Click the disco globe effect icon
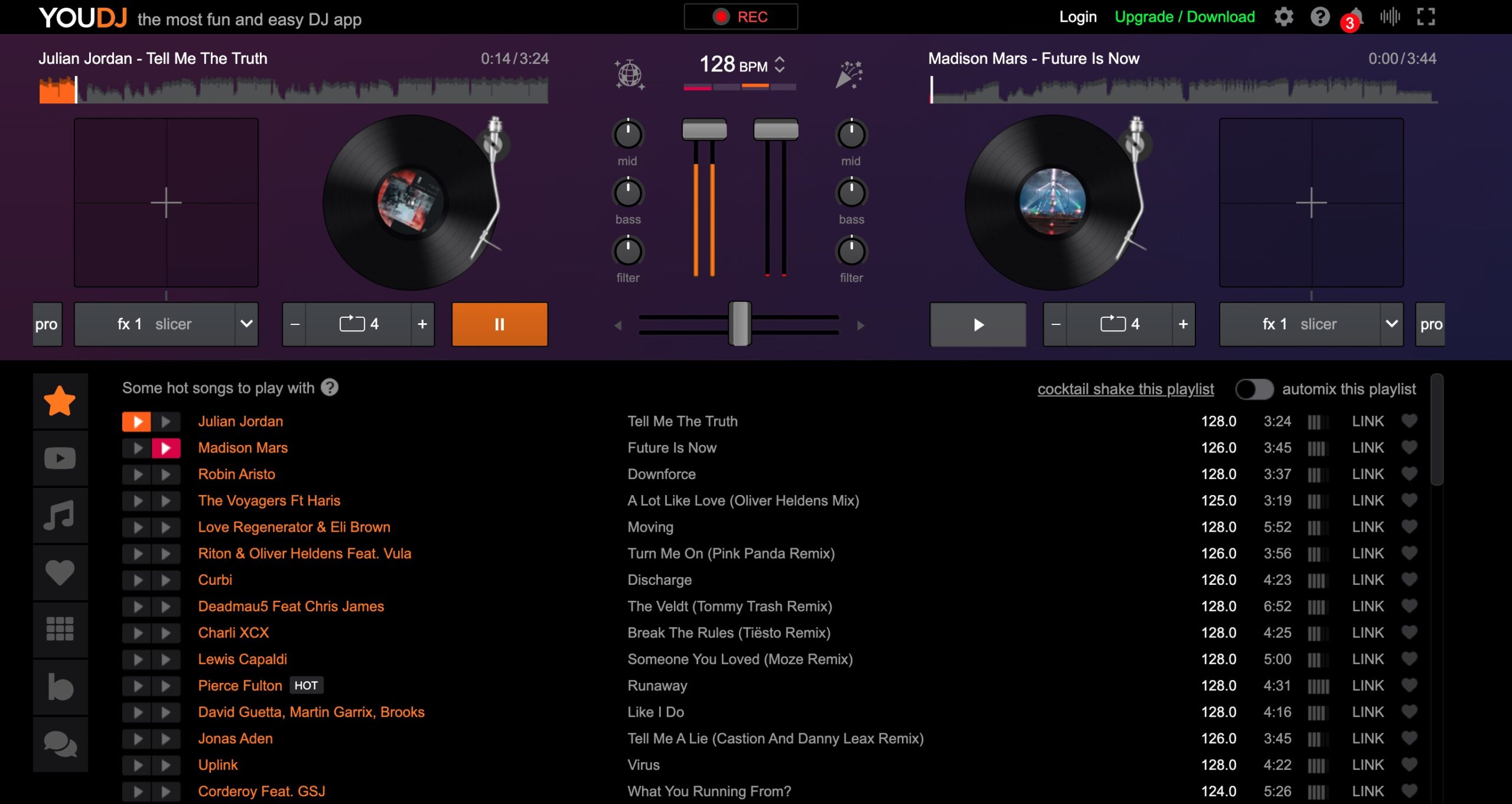Viewport: 1512px width, 804px height. pyautogui.click(x=629, y=74)
